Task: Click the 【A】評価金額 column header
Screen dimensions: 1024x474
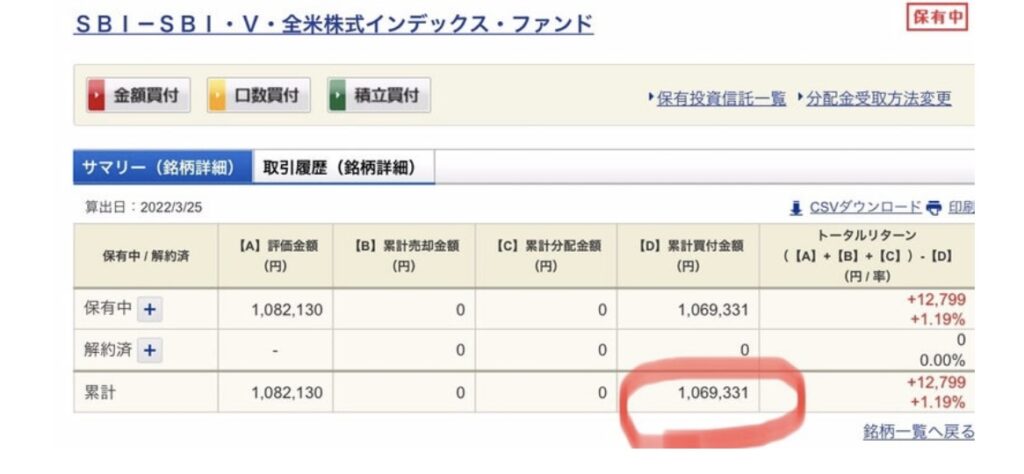Action: (275, 256)
